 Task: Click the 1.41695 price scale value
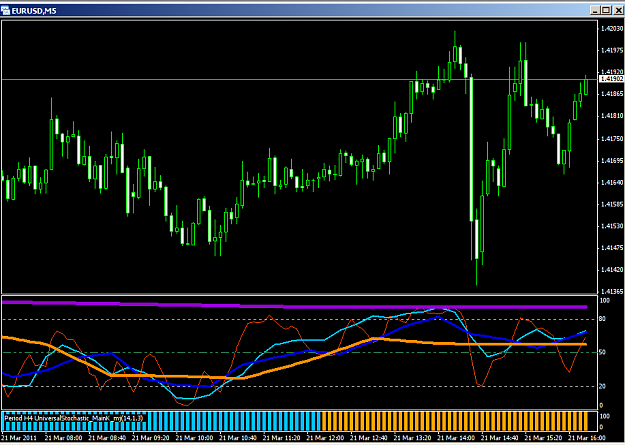click(612, 161)
